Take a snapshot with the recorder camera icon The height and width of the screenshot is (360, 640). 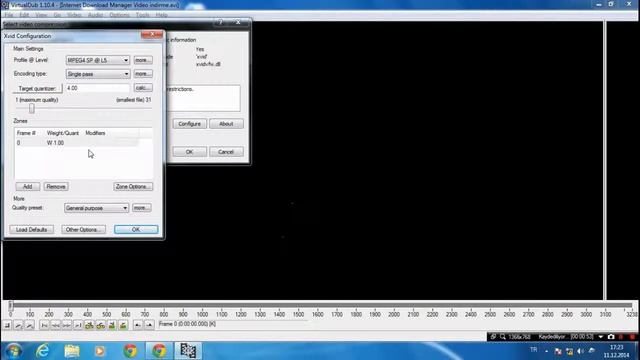611,337
